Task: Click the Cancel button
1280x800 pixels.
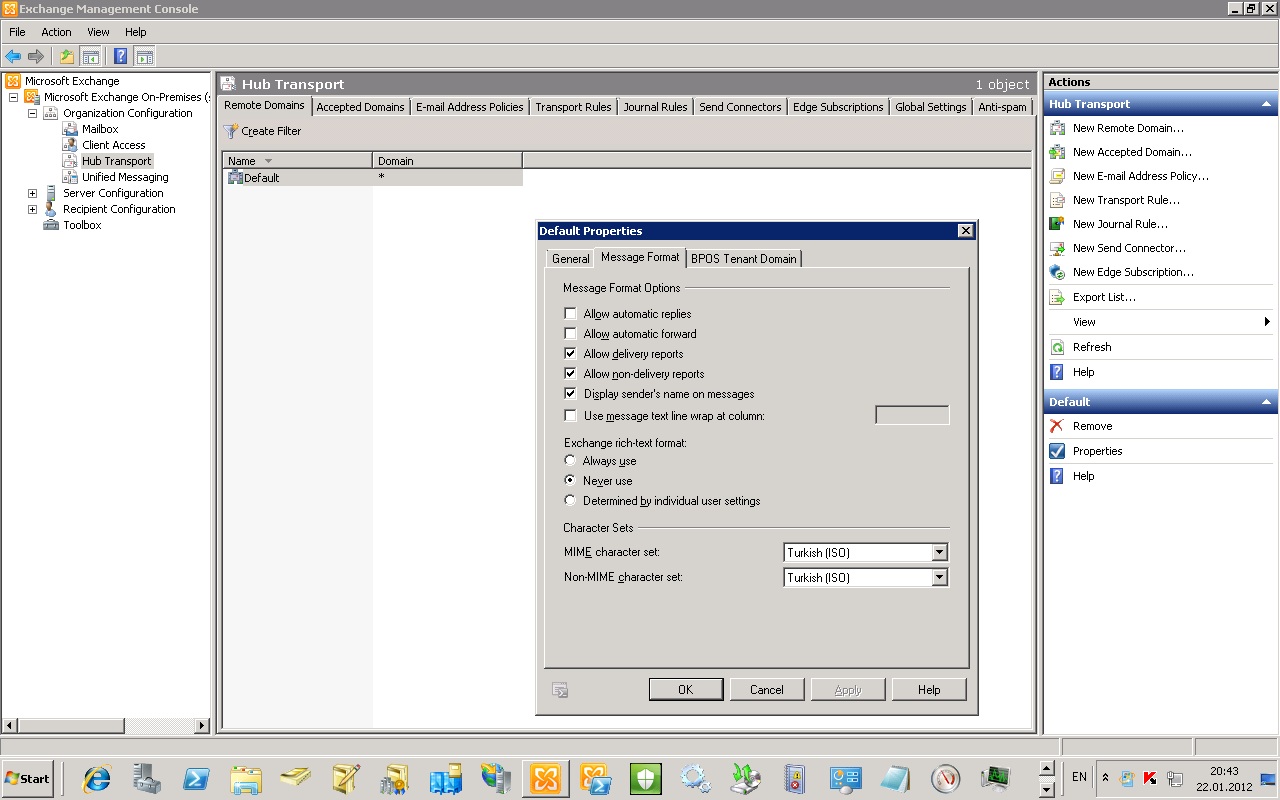Action: pyautogui.click(x=767, y=690)
